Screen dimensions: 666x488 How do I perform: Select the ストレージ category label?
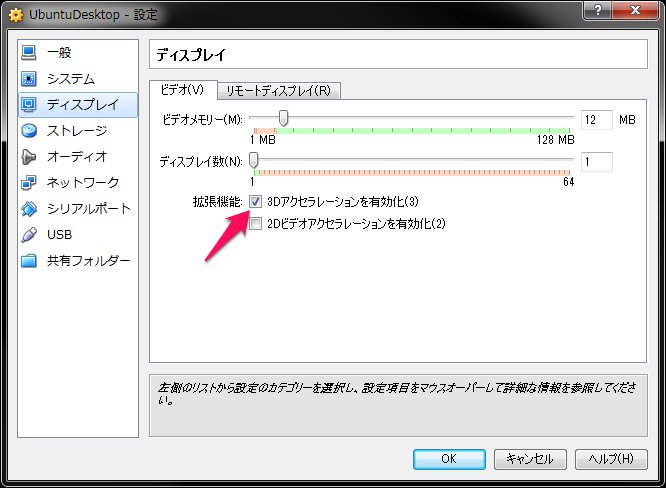point(77,131)
